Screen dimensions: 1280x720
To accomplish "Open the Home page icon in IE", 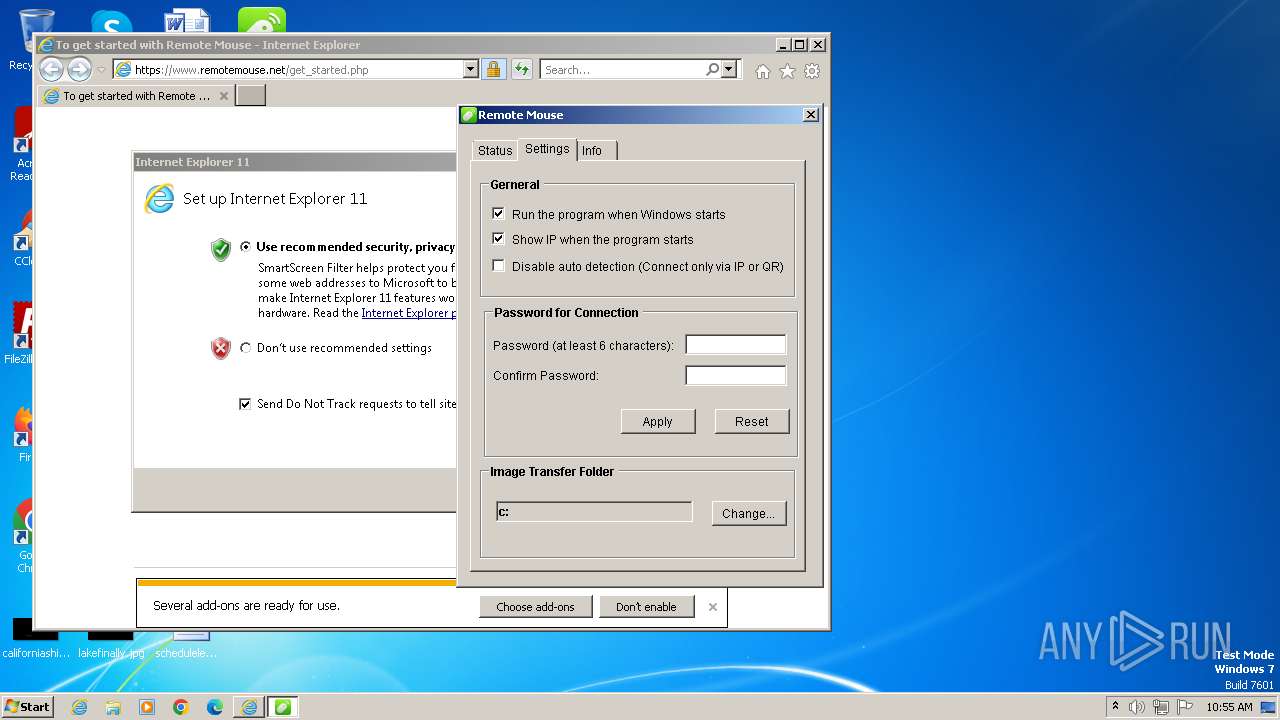I will tap(763, 71).
